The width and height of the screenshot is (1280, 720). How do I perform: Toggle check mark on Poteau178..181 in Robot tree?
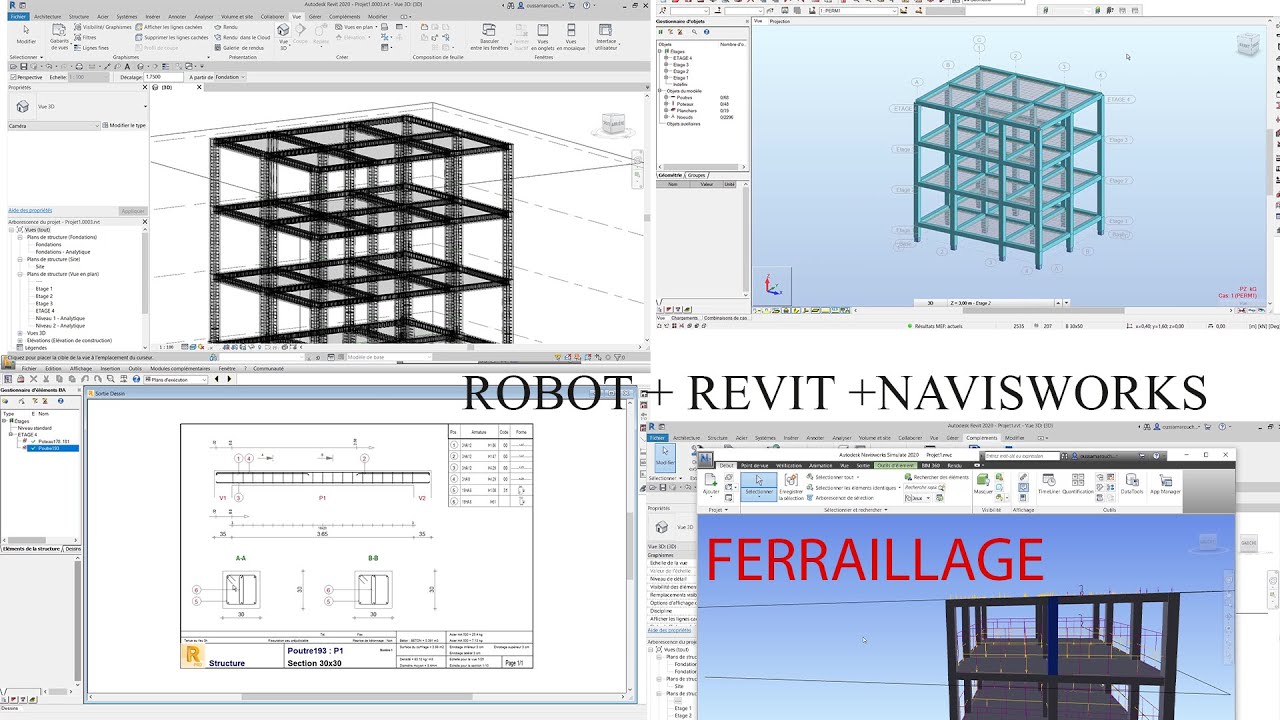click(33, 441)
